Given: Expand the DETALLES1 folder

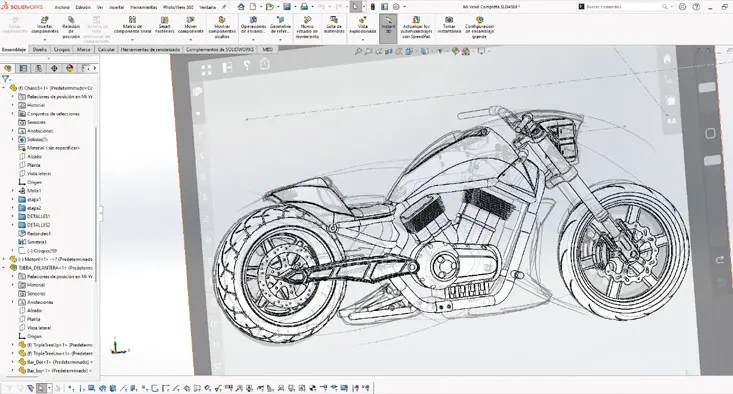Looking at the screenshot, I should (x=13, y=216).
